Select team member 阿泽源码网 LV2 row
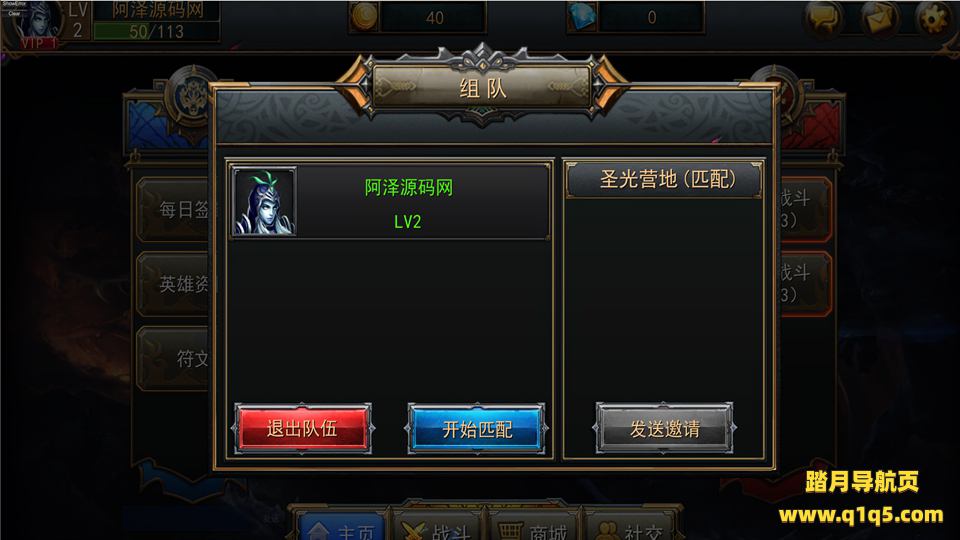The height and width of the screenshot is (540, 960). [390, 202]
